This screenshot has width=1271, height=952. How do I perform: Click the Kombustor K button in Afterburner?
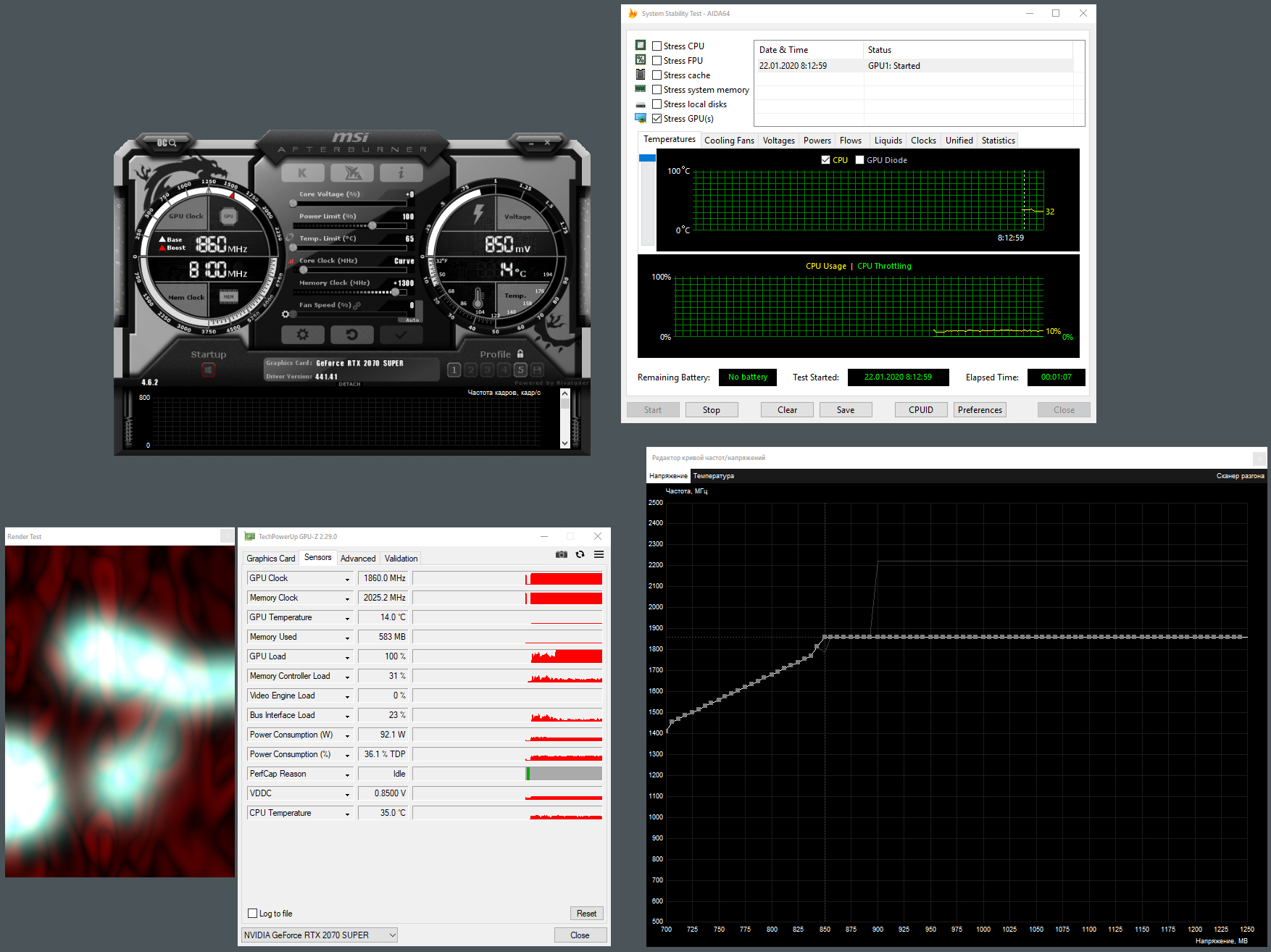tap(302, 172)
